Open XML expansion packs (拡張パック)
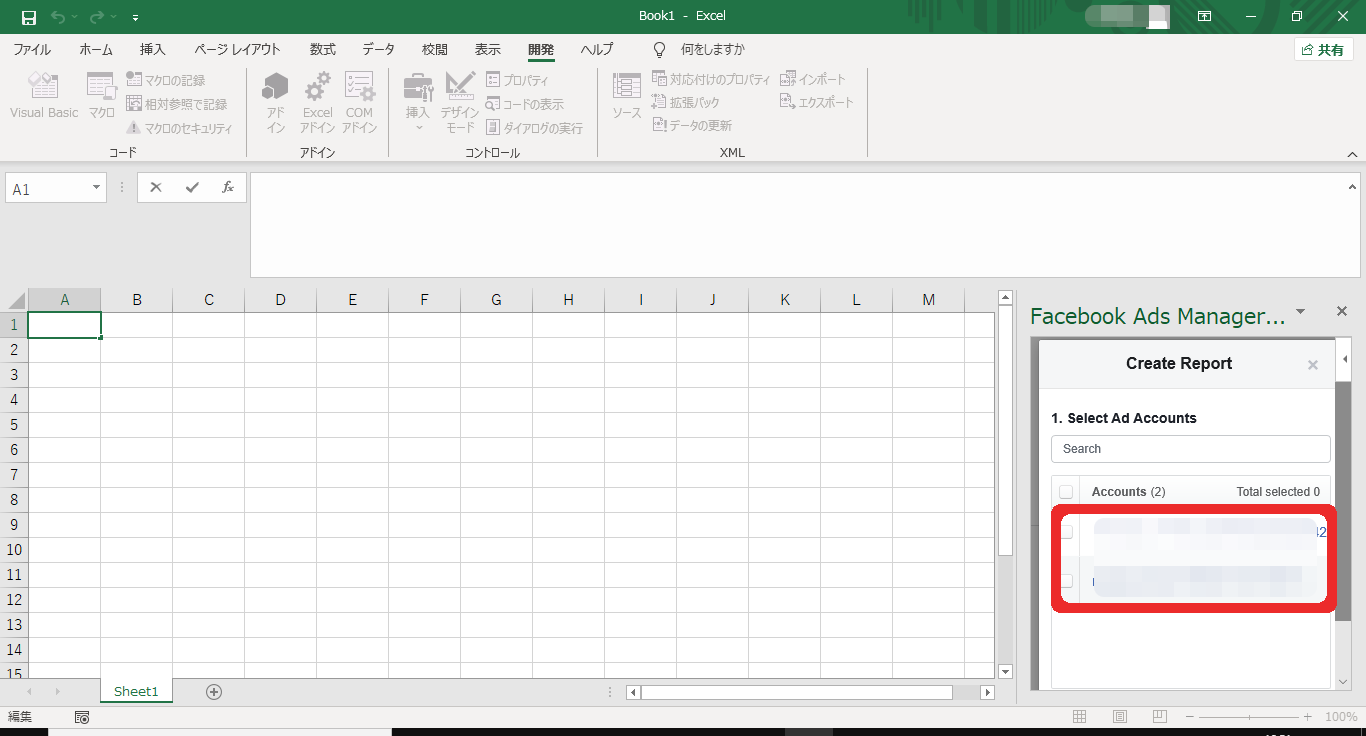 pos(685,102)
